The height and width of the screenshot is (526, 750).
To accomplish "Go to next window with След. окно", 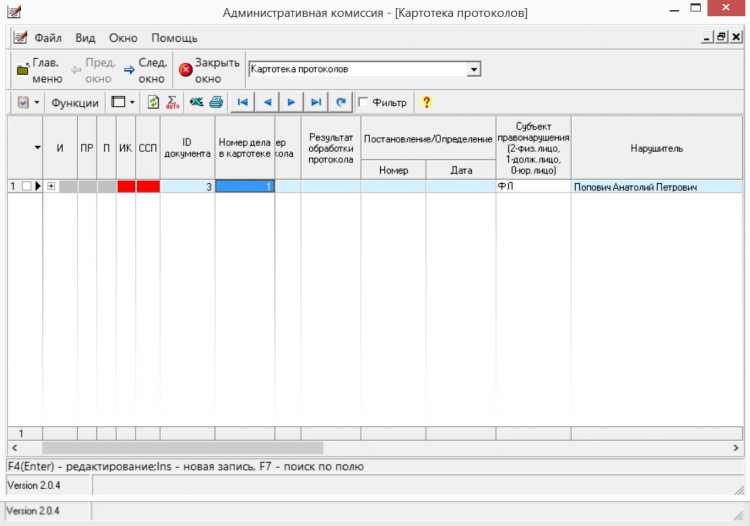I will (x=145, y=70).
